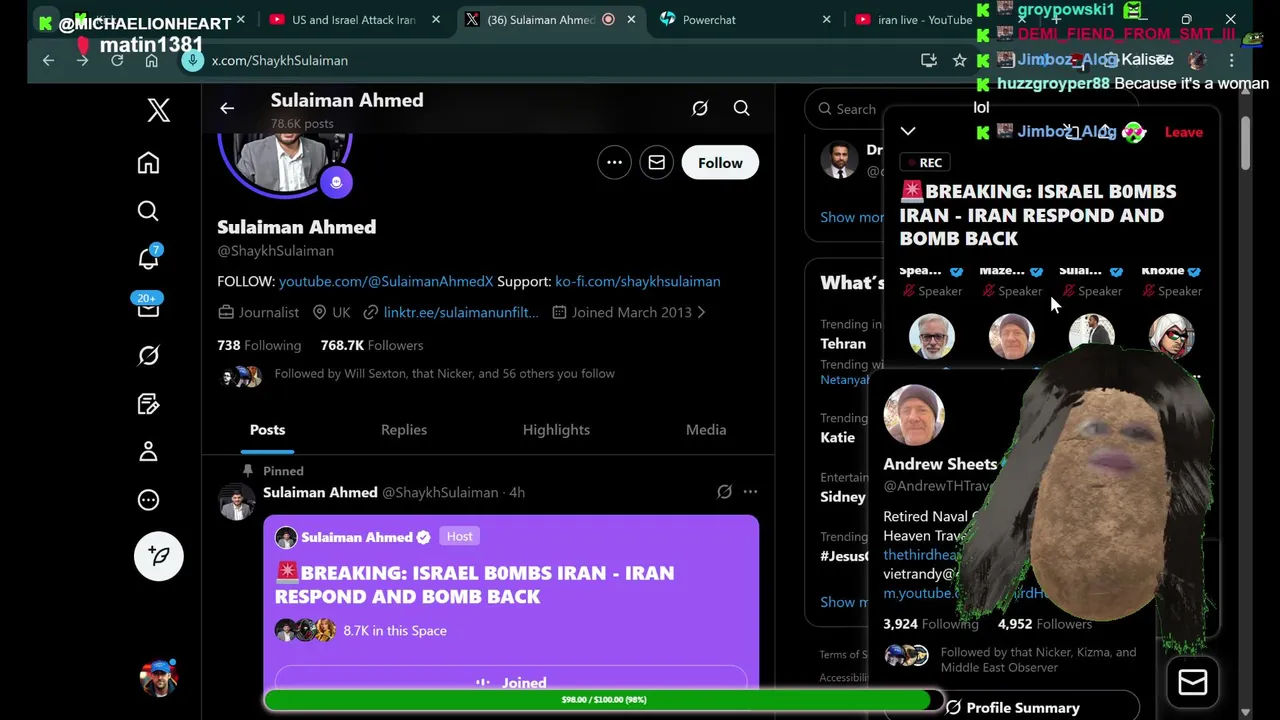Expand Joined March 2013 chevron

tap(701, 312)
